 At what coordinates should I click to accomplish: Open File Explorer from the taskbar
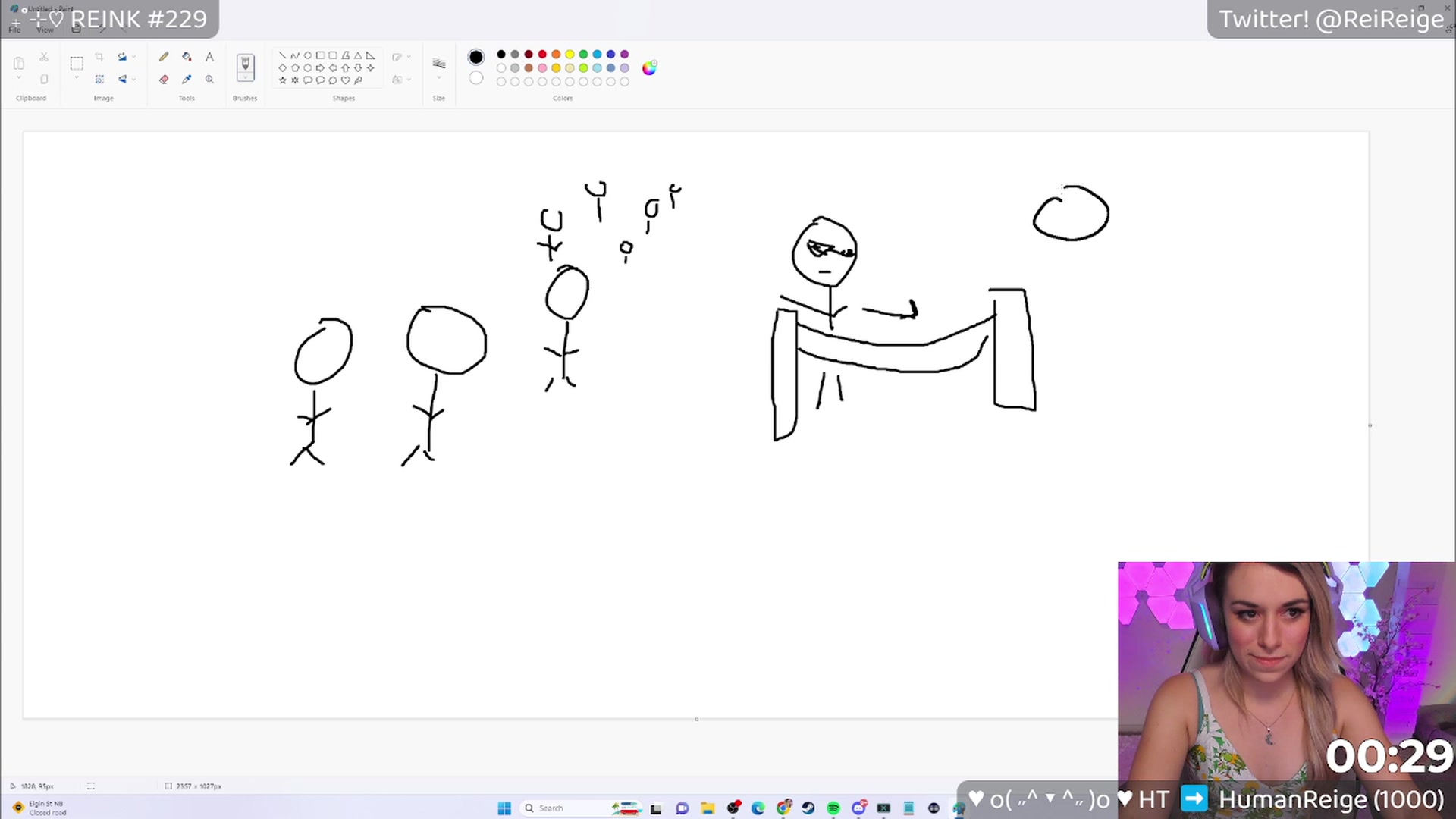tap(708, 808)
